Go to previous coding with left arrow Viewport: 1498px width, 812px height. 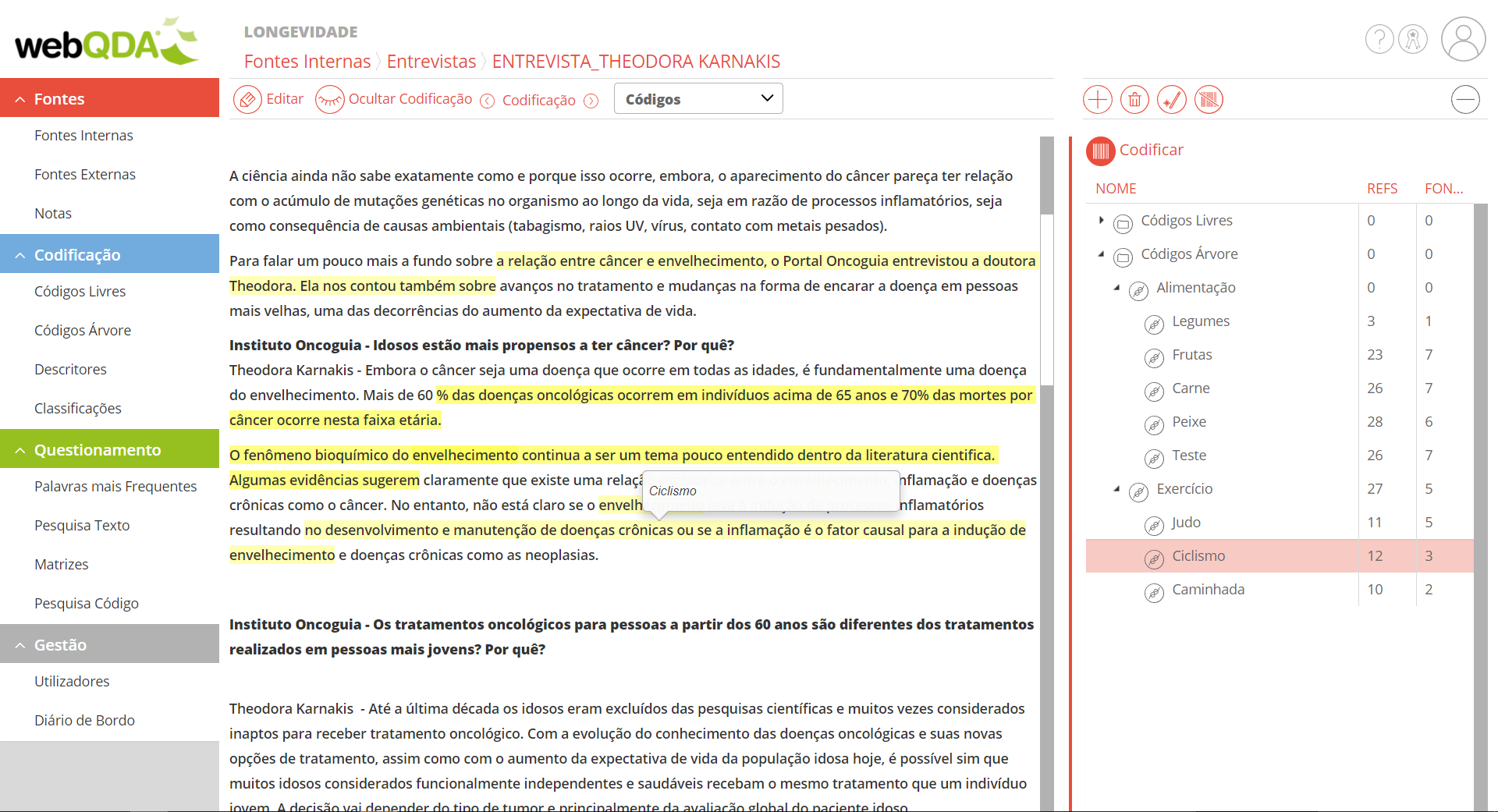487,101
